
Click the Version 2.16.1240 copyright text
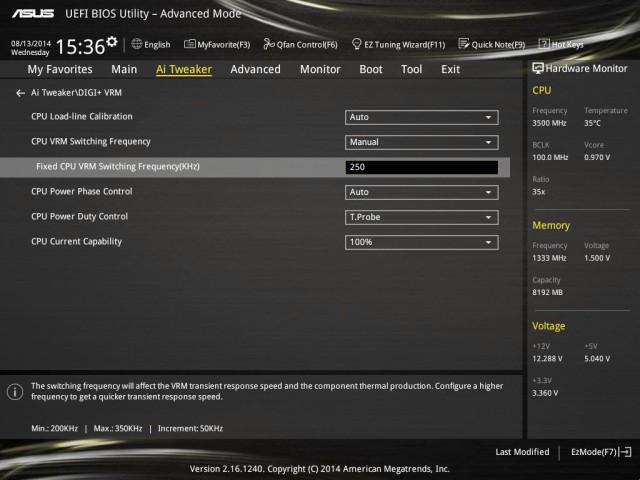click(320, 469)
